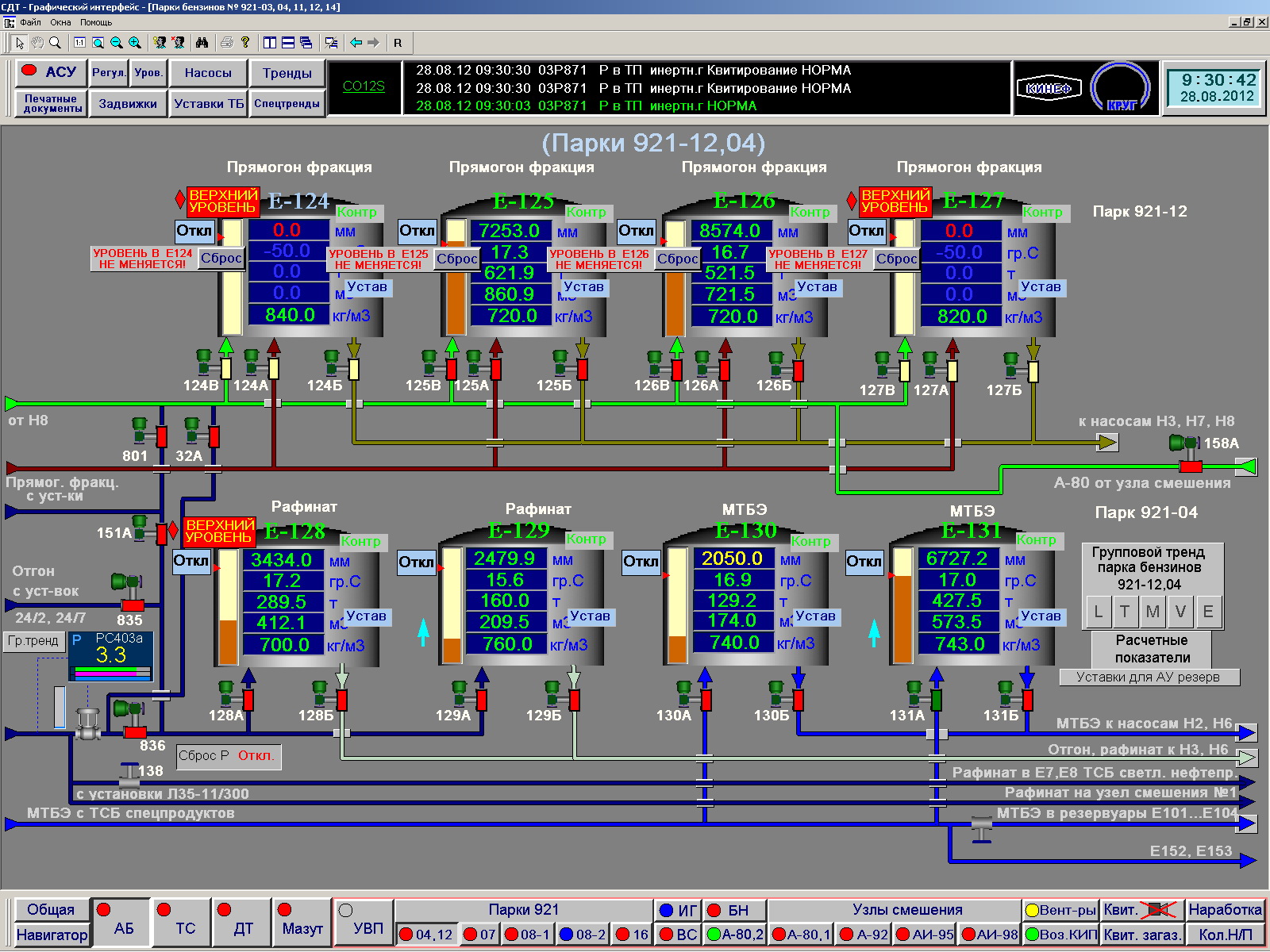Click Сброс button for tank Е-125
Viewport: 1270px width, 952px height.
(x=457, y=259)
